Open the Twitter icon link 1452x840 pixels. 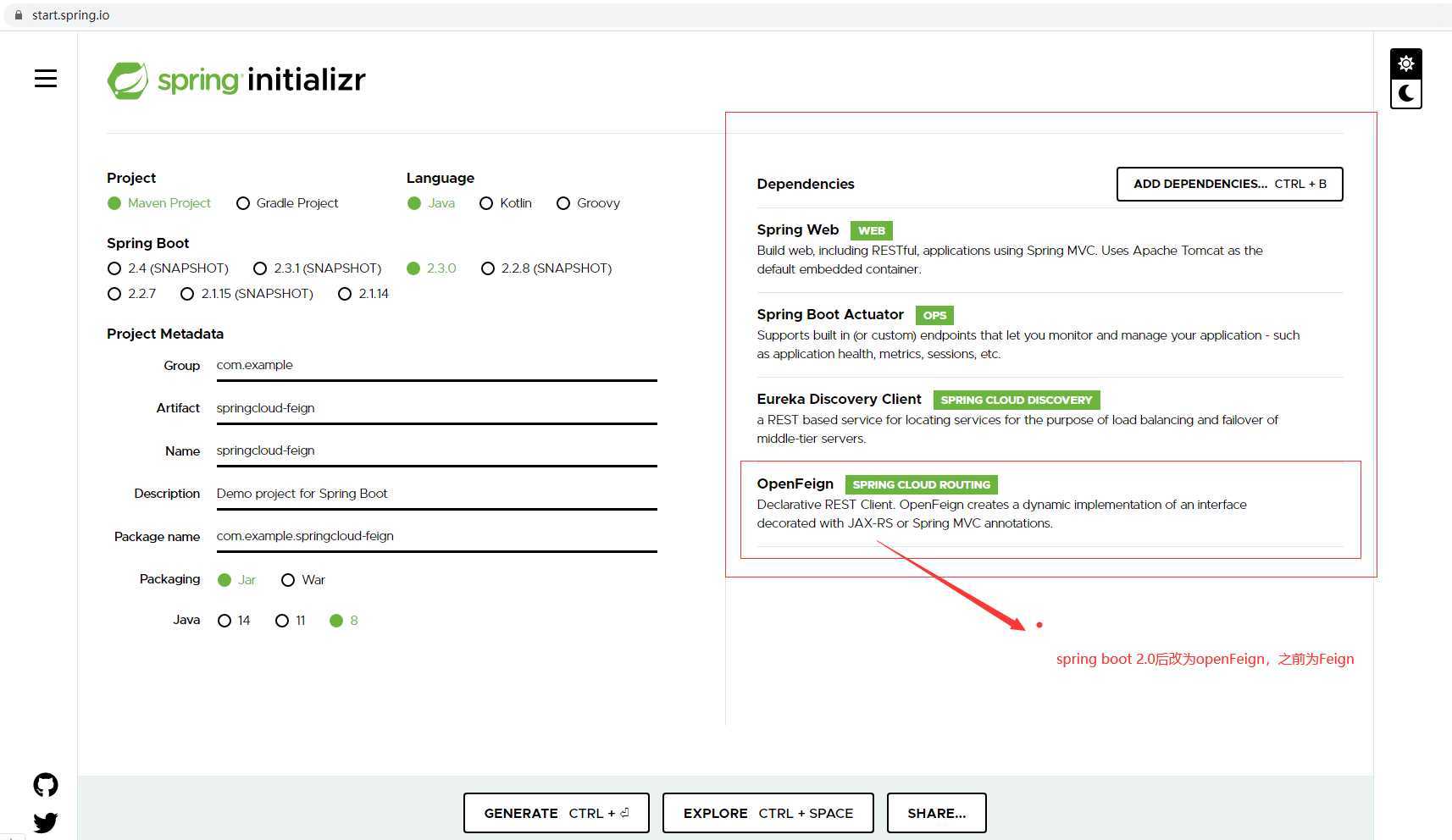click(x=46, y=822)
